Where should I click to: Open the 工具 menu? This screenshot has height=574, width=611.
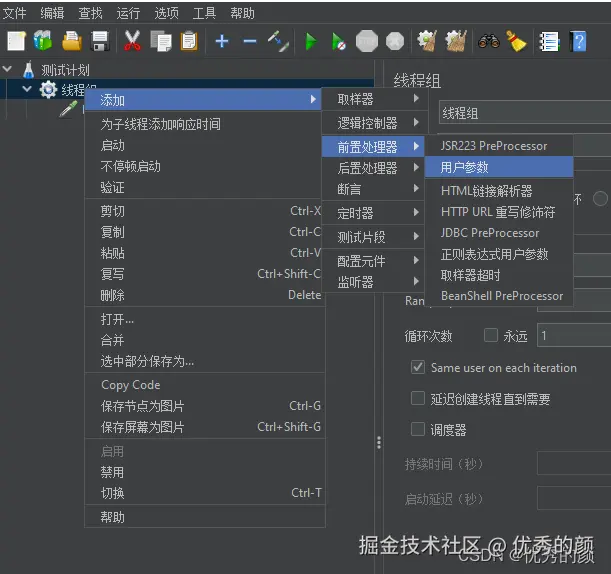click(x=204, y=13)
